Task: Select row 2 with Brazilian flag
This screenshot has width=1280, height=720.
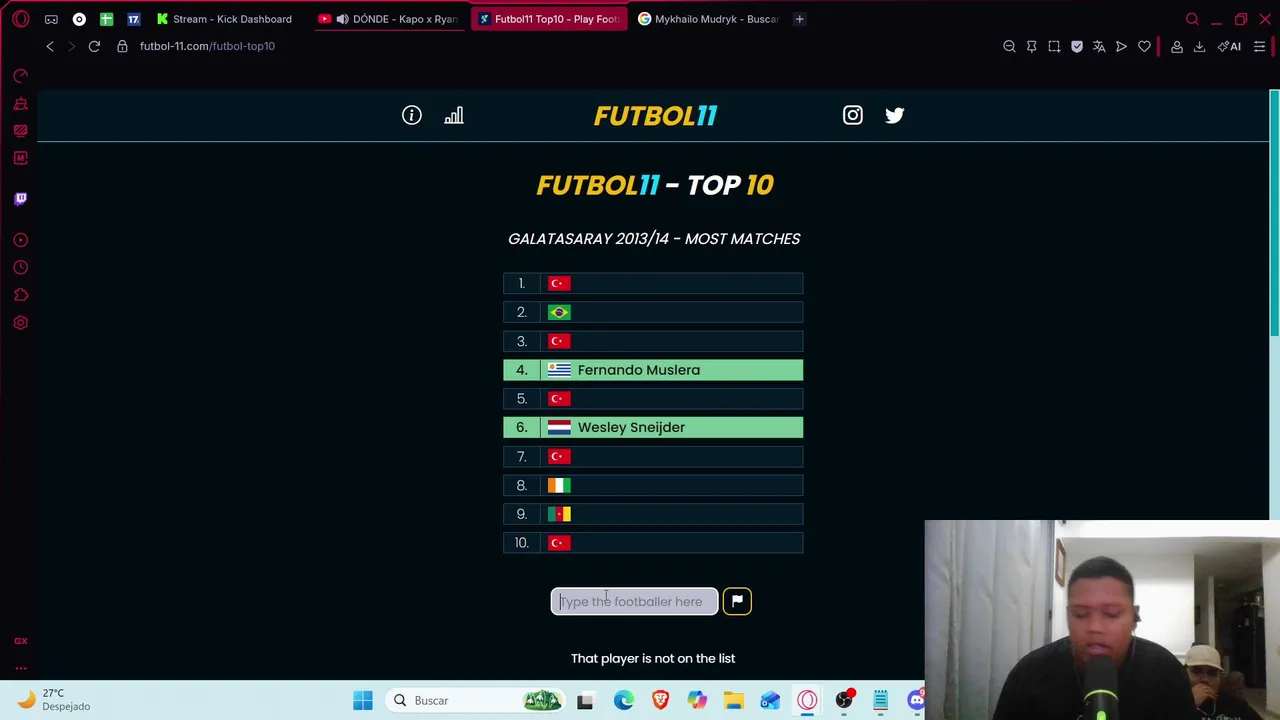Action: pyautogui.click(x=653, y=312)
